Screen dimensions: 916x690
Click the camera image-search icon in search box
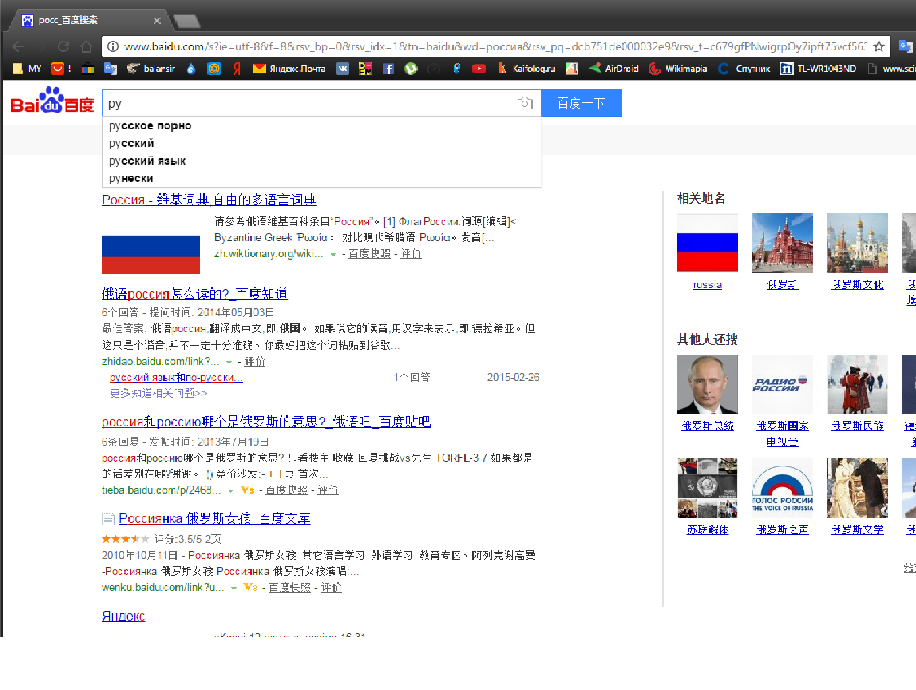526,103
